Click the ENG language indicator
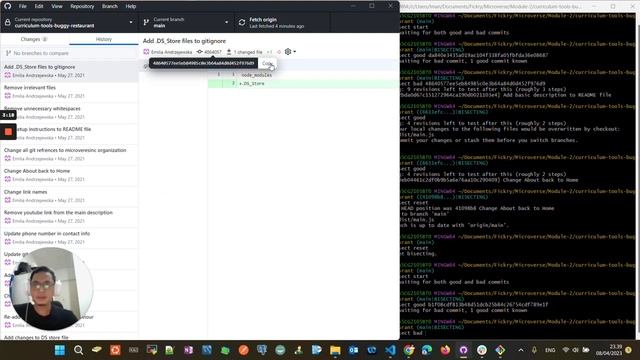 coord(550,350)
